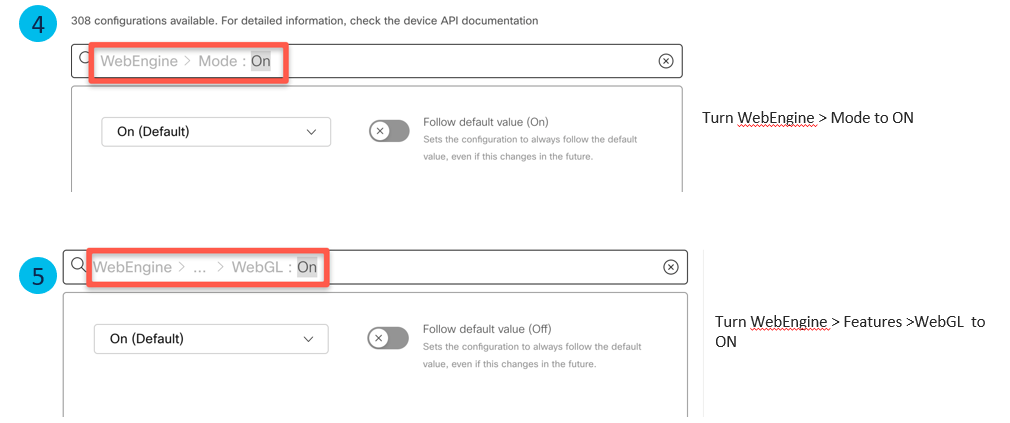Click the magnifier icon in WebGL search bar
The width and height of the screenshot is (1010, 423).
coord(79,266)
